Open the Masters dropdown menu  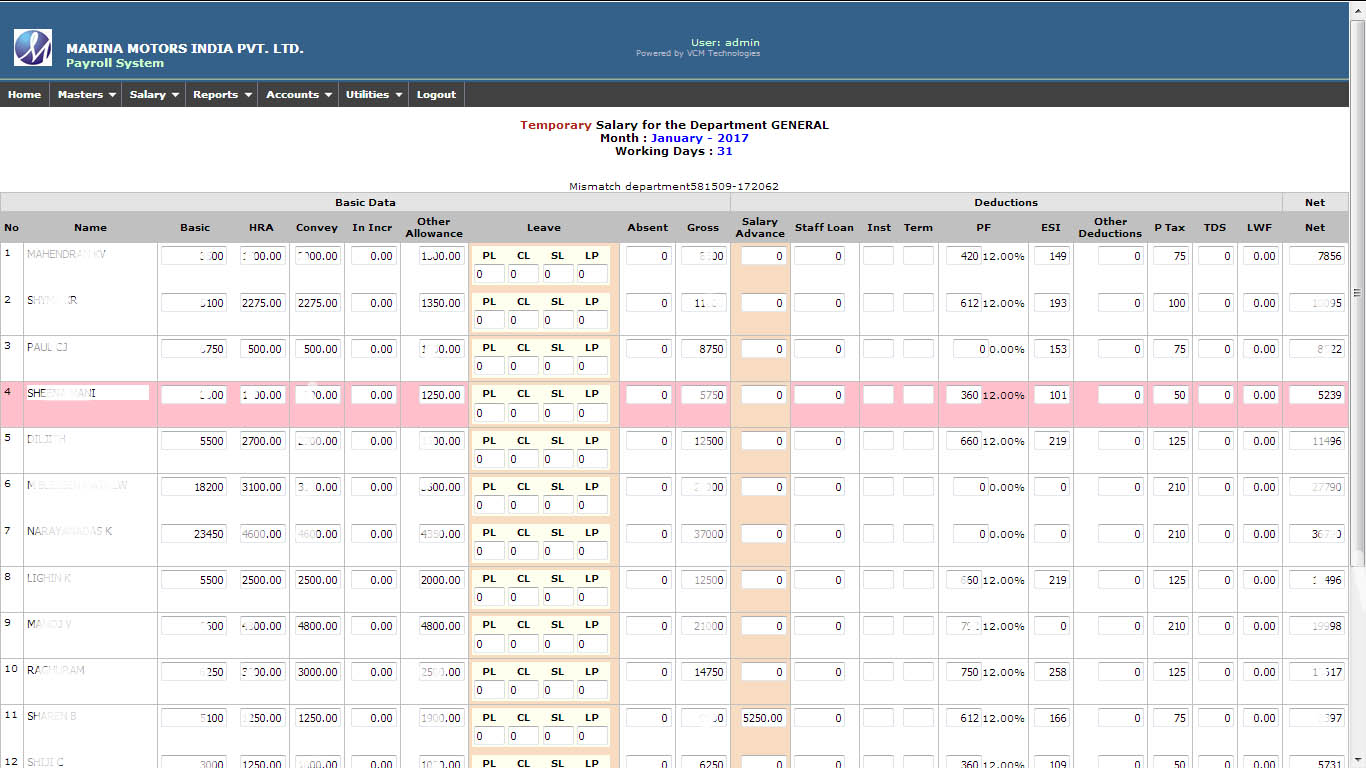[86, 95]
